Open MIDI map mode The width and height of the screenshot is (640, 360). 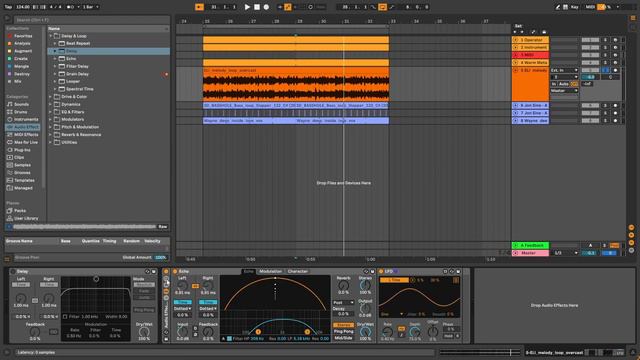point(590,7)
